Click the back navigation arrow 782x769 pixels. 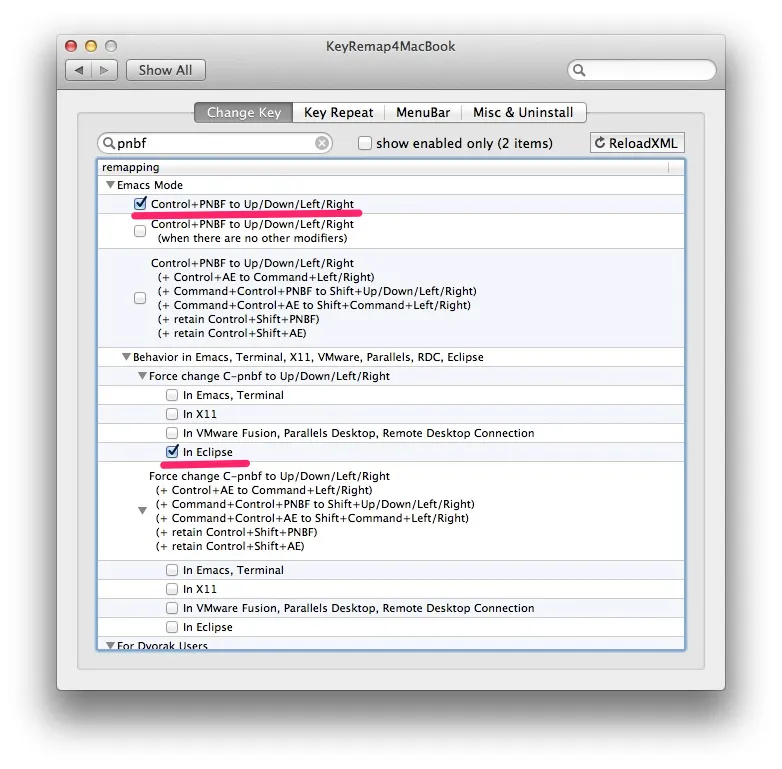(79, 70)
